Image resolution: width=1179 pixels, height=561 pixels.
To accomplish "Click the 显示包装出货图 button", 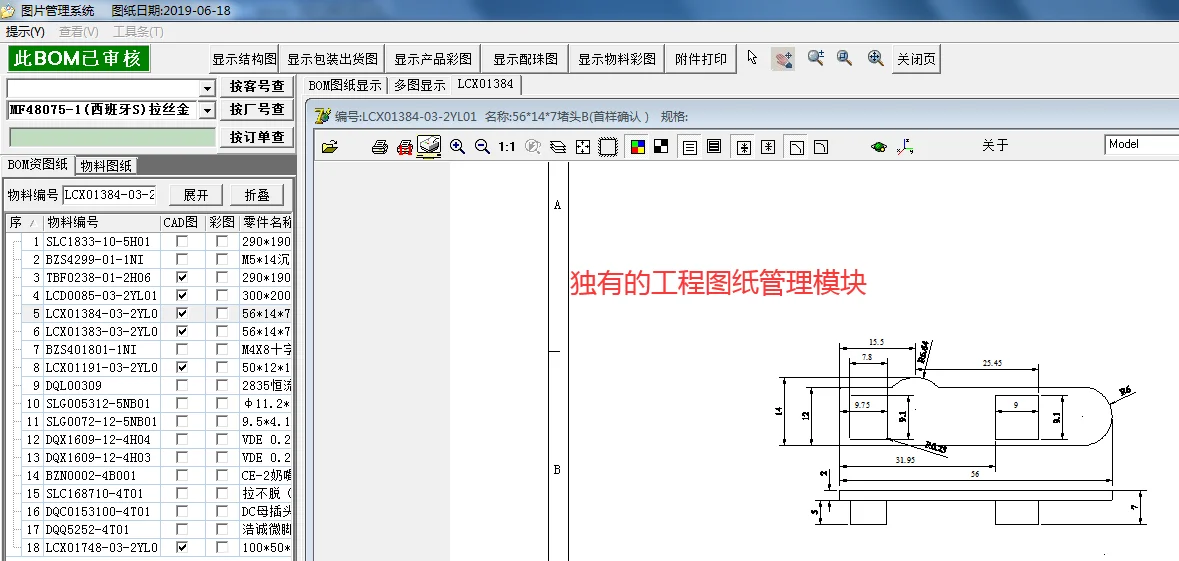I will pos(332,59).
